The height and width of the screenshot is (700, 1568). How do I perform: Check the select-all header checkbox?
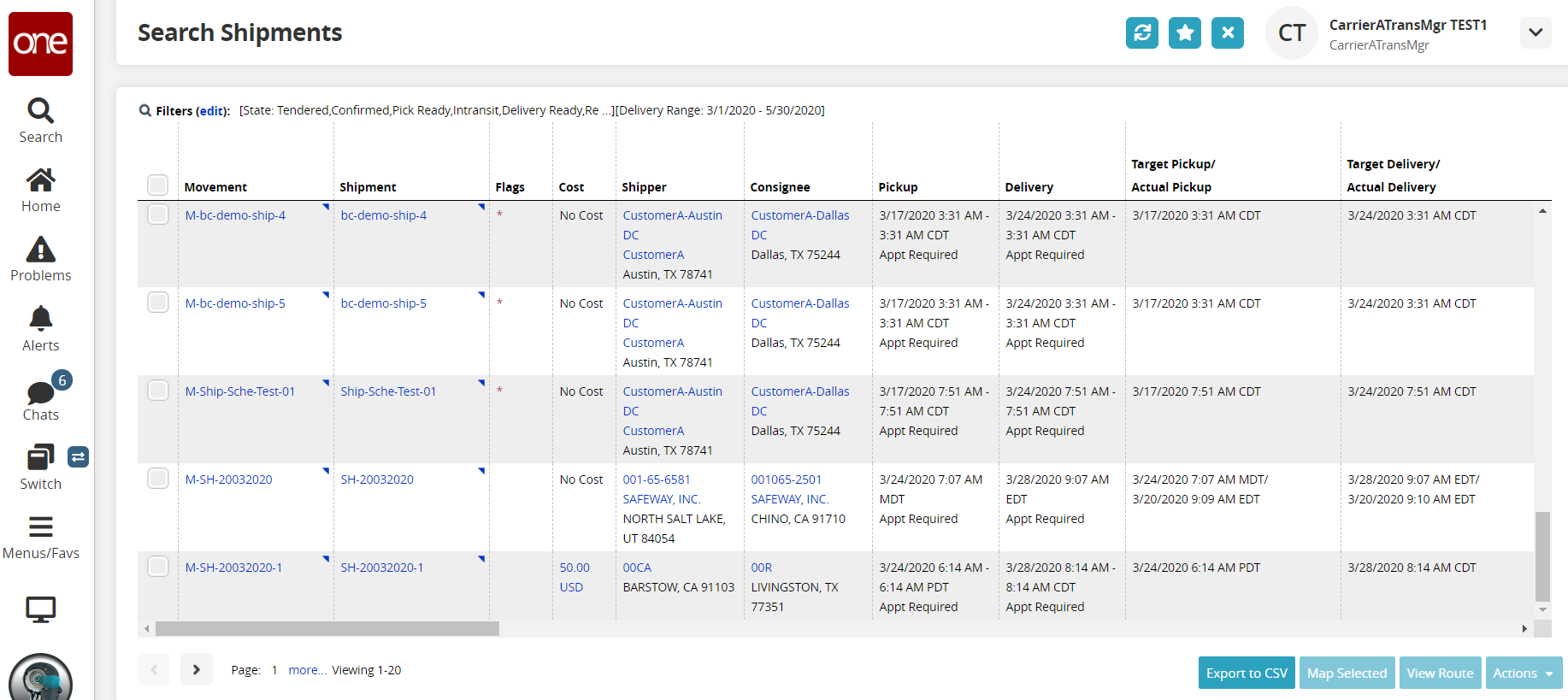point(157,185)
